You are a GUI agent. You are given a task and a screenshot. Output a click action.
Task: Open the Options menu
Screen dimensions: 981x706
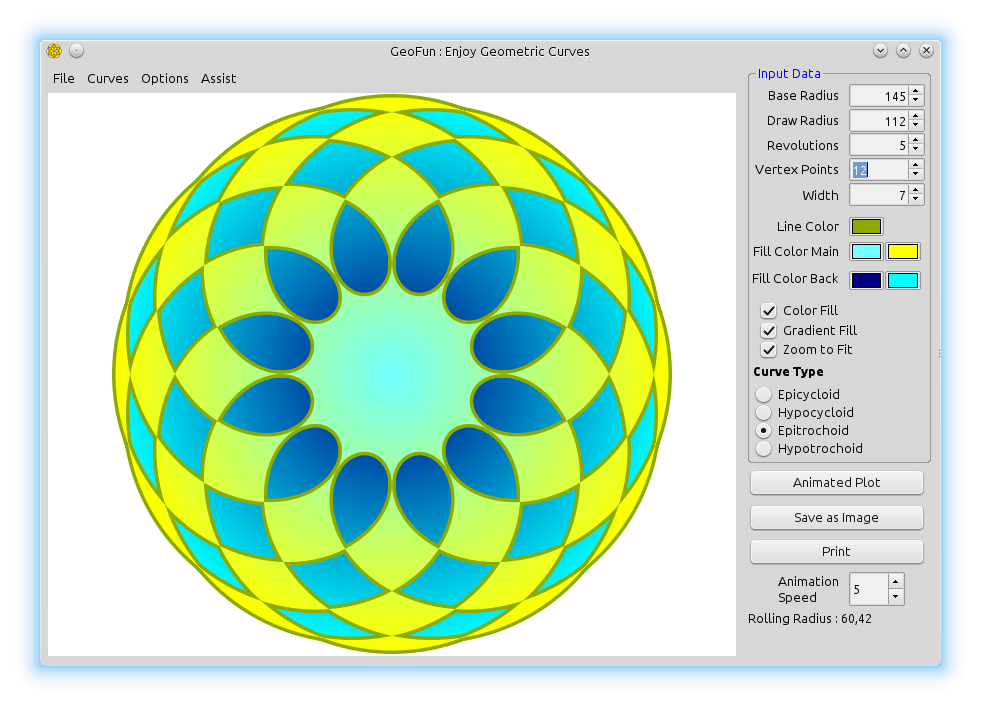(165, 79)
